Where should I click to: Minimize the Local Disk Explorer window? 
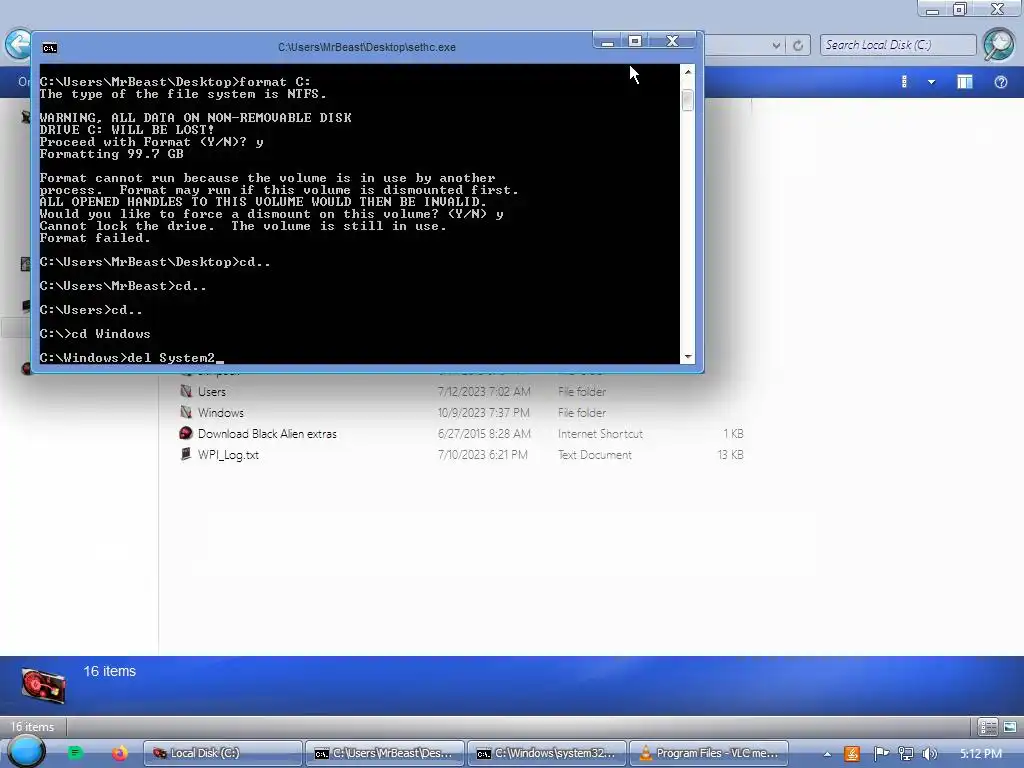click(933, 8)
